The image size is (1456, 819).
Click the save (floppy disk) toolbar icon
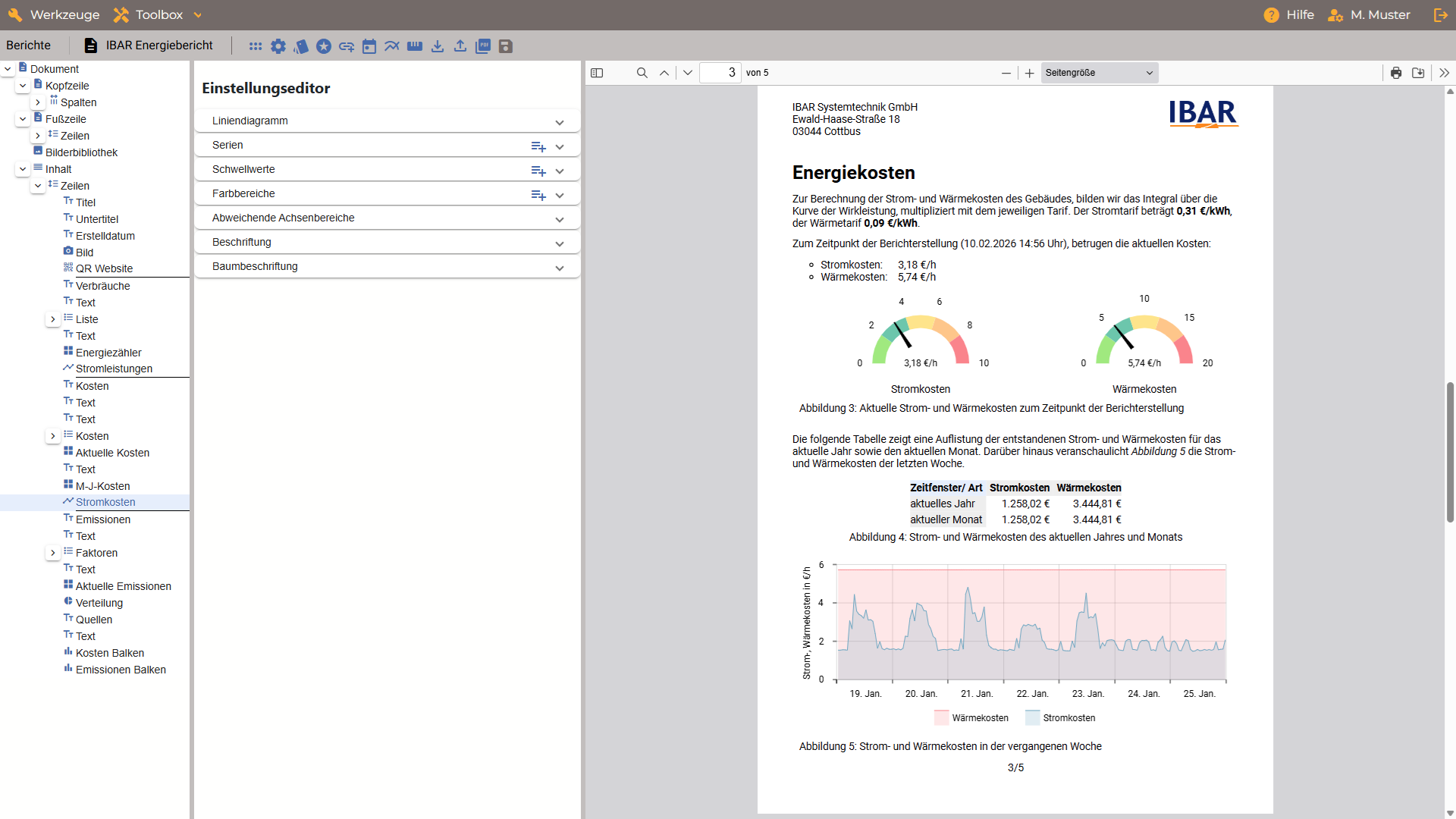pos(506,46)
